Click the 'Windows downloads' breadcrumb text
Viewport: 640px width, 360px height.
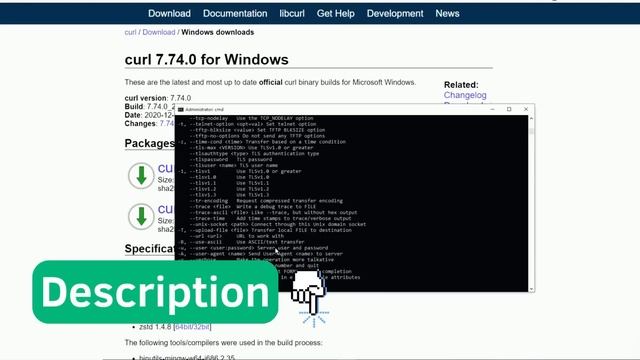point(218,32)
